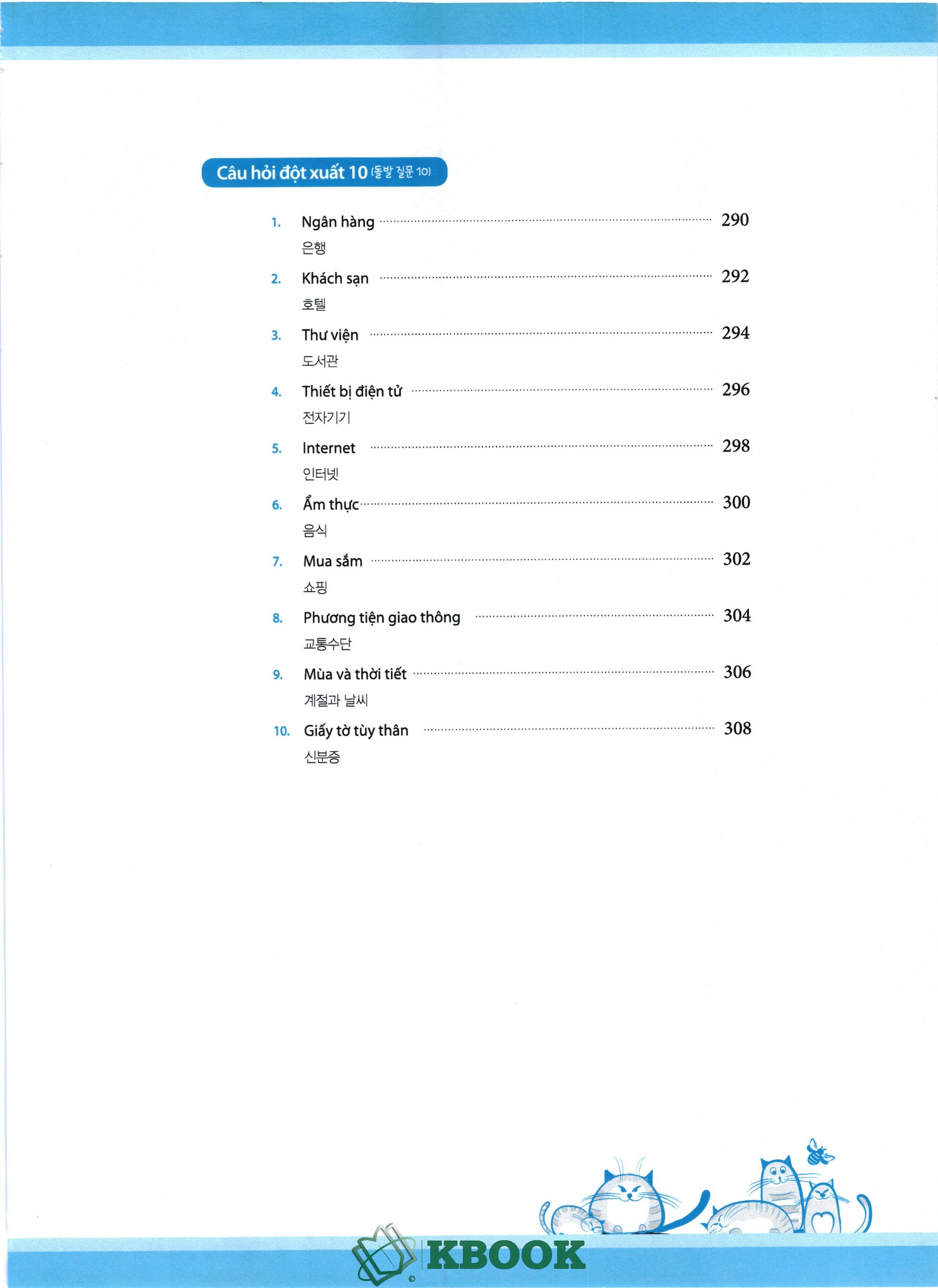Screen dimensions: 938x1288
Task: Go to the "Thư viện" chapter entry
Action: 330,335
